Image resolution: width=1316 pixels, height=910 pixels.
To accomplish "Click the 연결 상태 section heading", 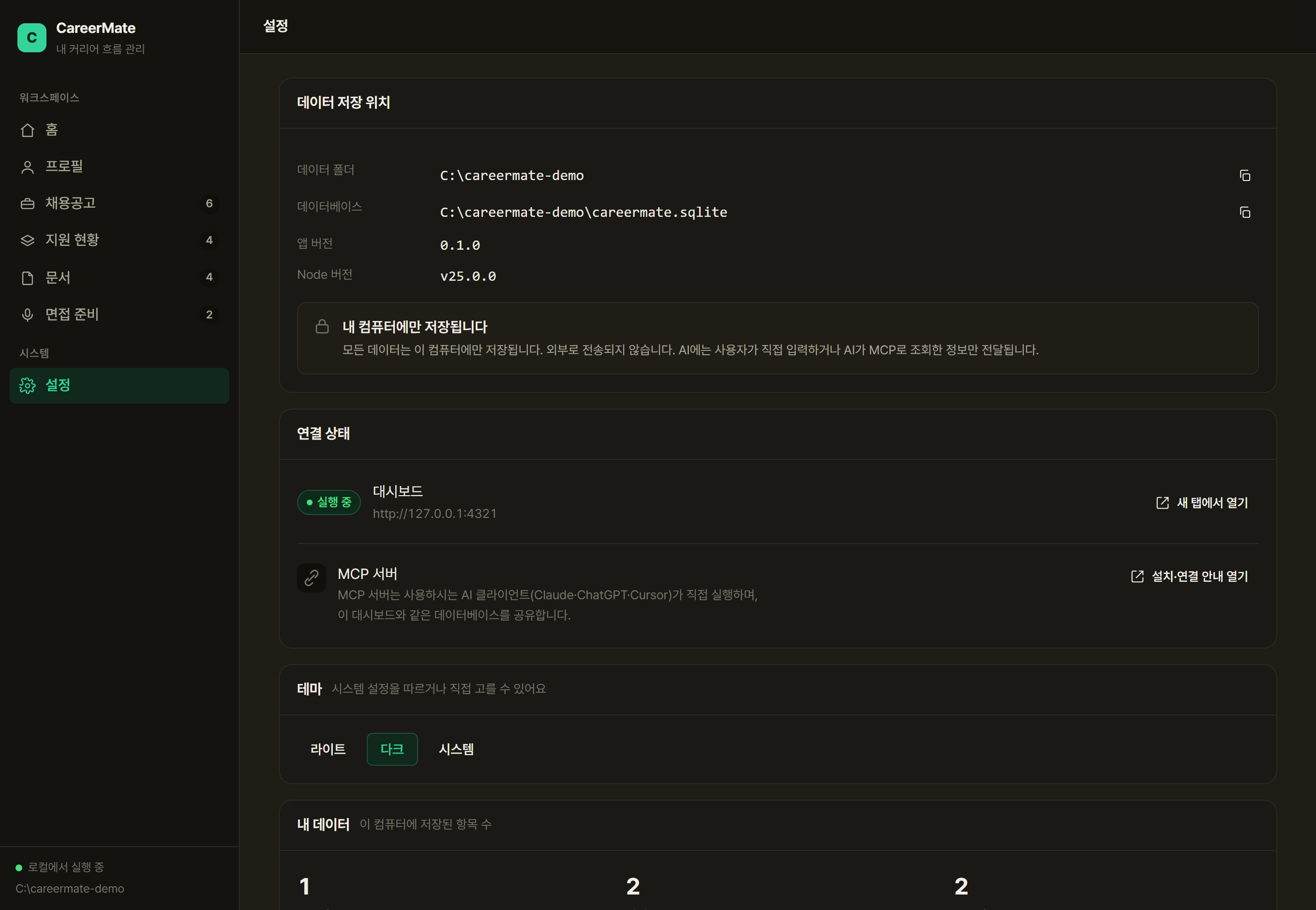I will pos(323,434).
